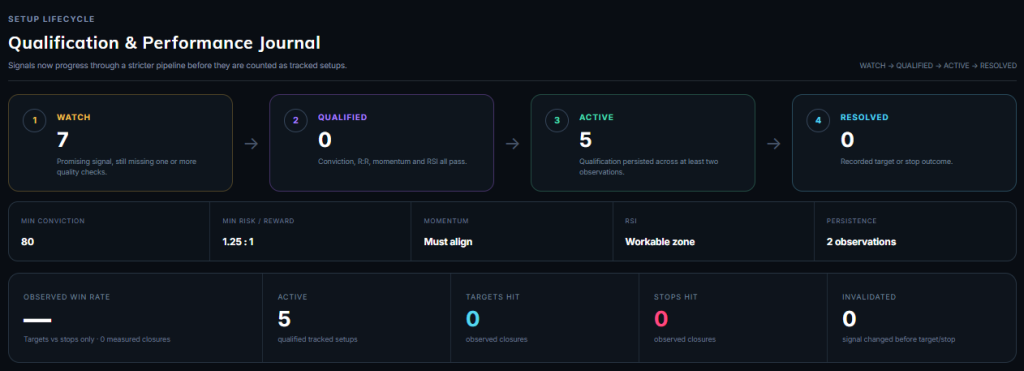
Task: Click the PERSISTENCE value '2 observations'
Action: (861, 242)
